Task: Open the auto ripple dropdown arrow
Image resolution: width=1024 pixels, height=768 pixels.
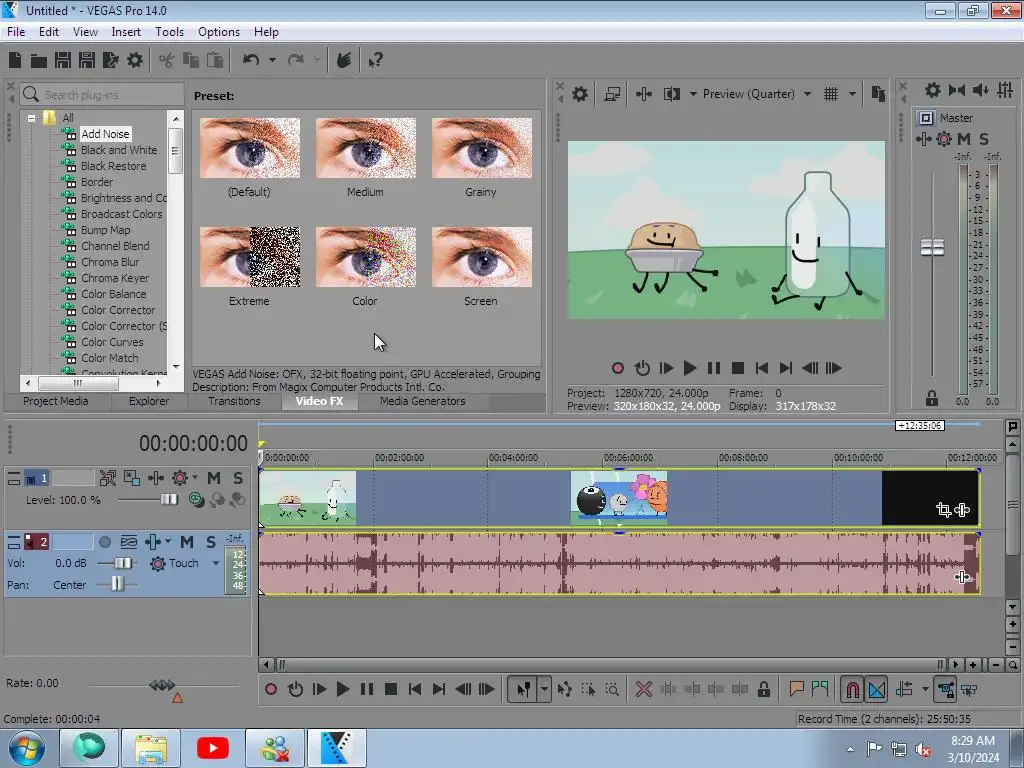Action: tap(925, 689)
